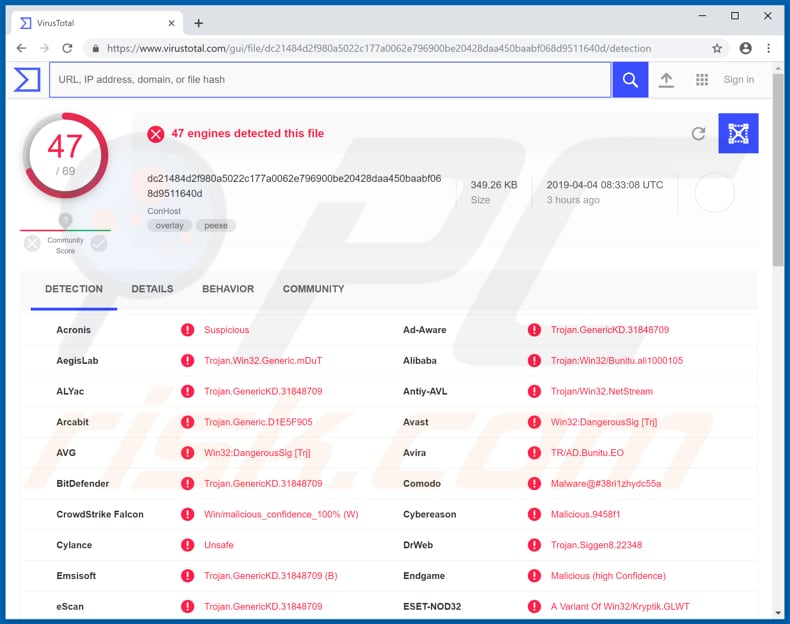Click DrWeb's Trojan.Siggen8.22348 result

point(596,545)
